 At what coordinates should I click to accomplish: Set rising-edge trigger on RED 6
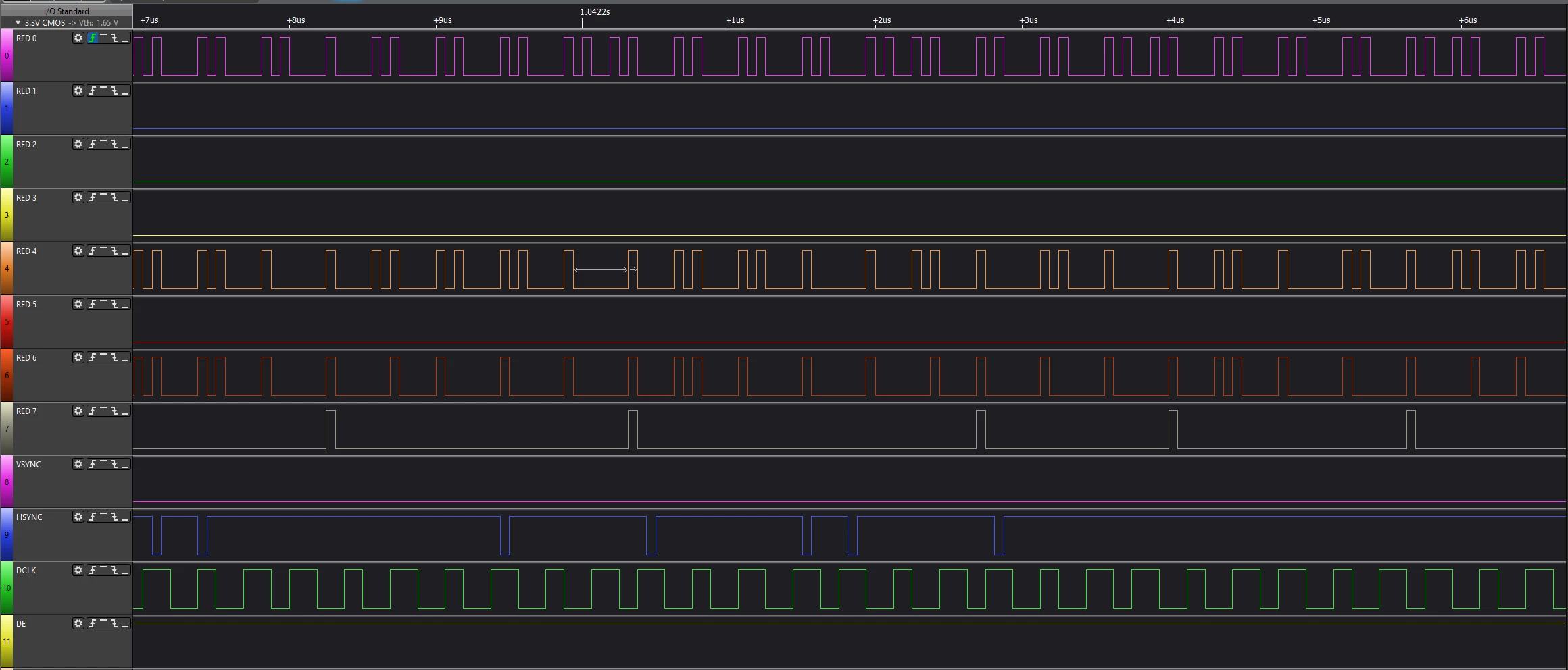pyautogui.click(x=93, y=358)
